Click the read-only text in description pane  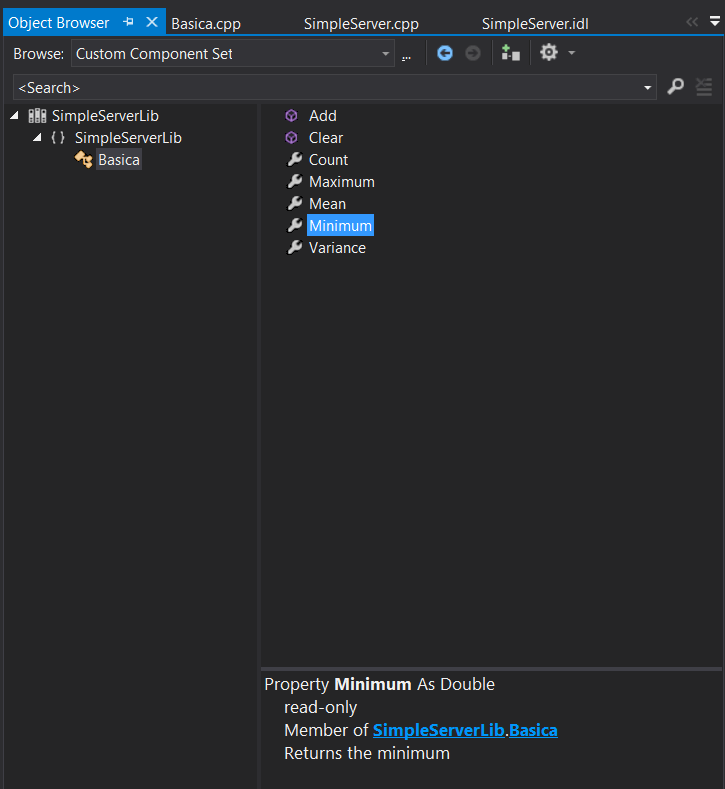tap(320, 707)
